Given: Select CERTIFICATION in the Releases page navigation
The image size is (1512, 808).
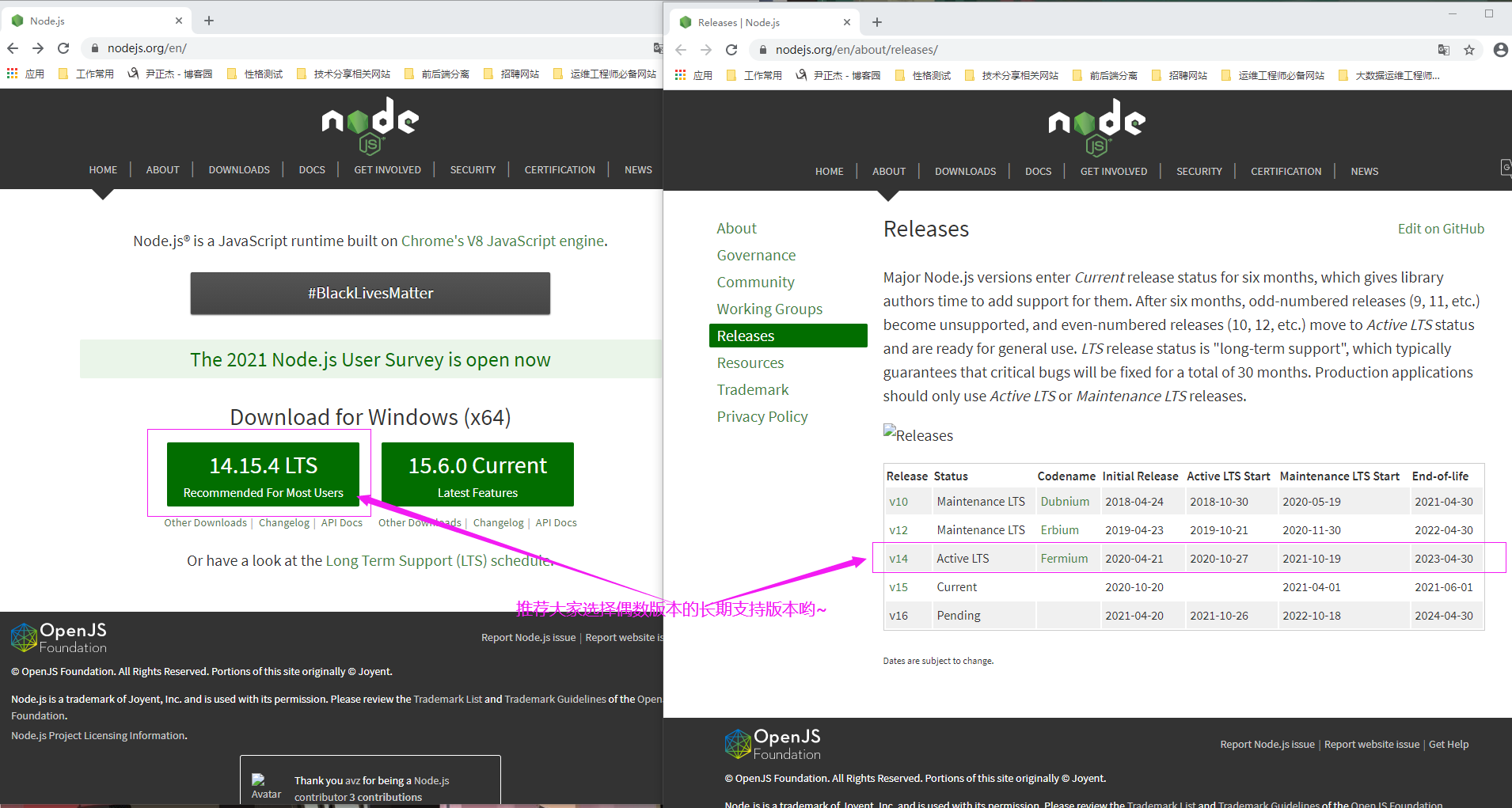Looking at the screenshot, I should click(x=1286, y=172).
